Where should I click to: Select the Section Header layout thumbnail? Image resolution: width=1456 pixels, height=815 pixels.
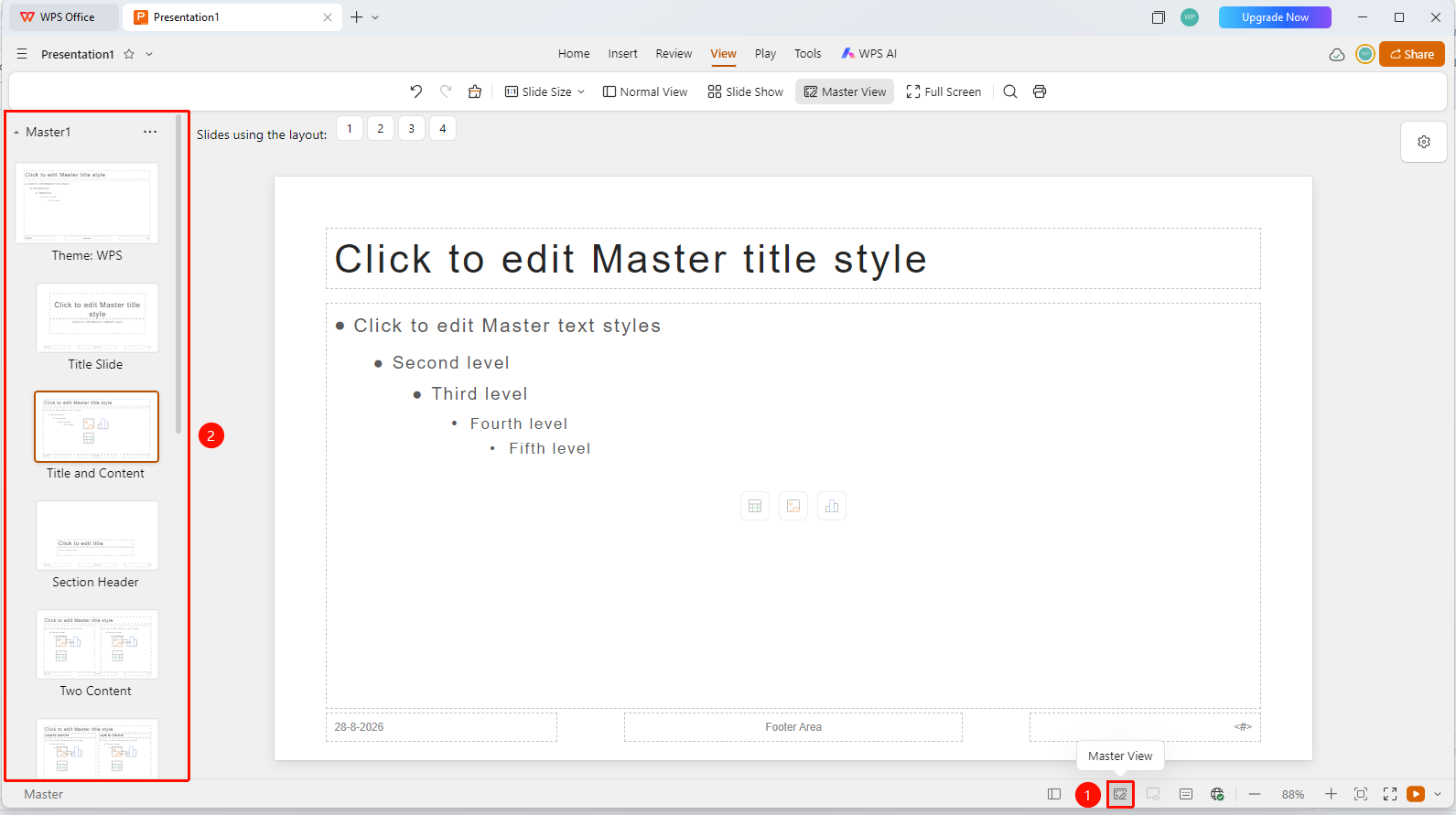coord(97,535)
